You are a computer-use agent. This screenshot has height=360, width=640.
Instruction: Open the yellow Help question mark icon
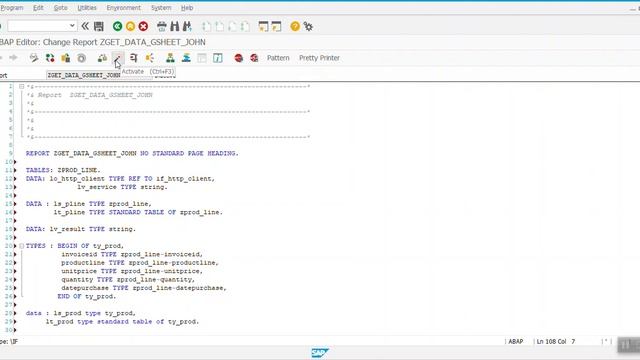pyautogui.click(x=295, y=27)
